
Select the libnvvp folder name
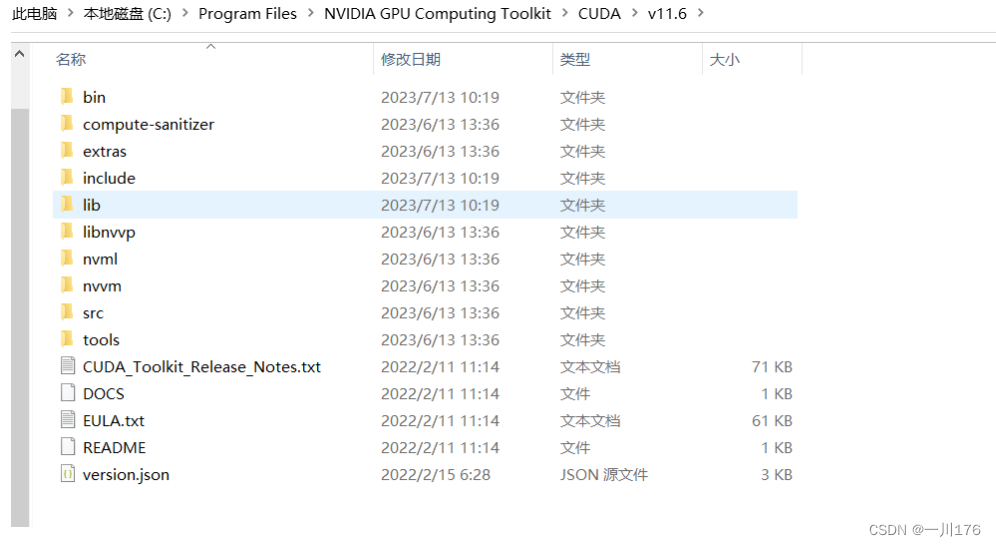pos(109,232)
